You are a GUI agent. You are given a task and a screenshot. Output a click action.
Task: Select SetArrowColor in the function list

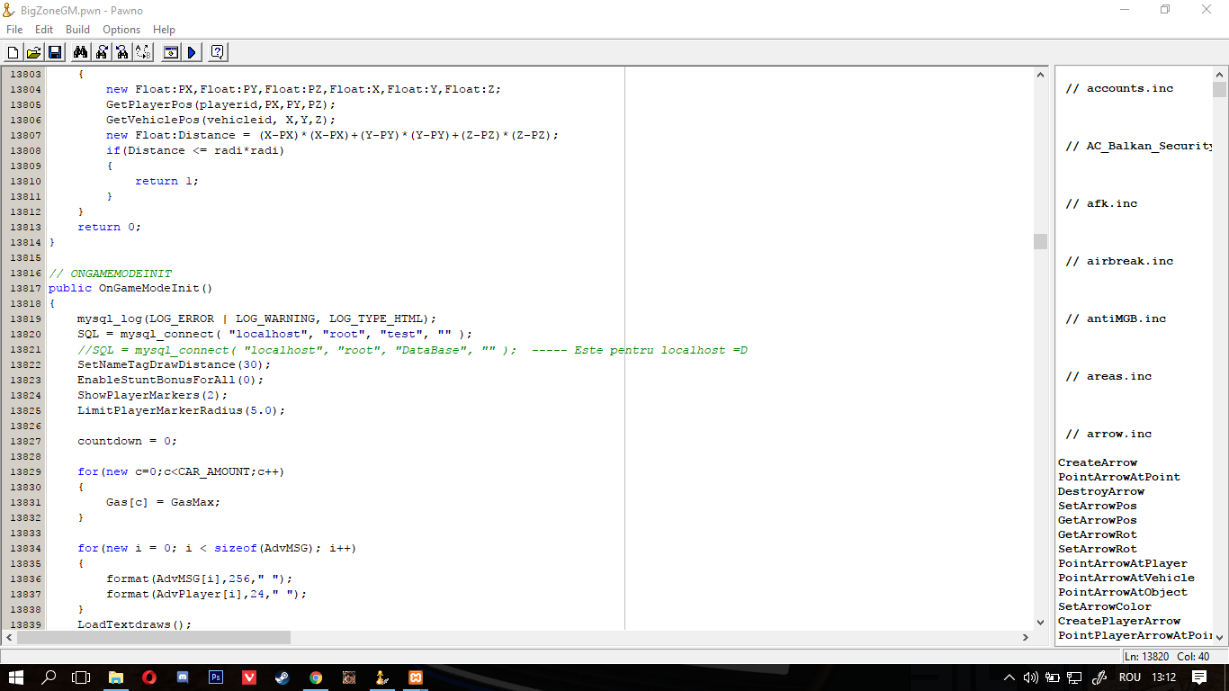tap(1105, 607)
